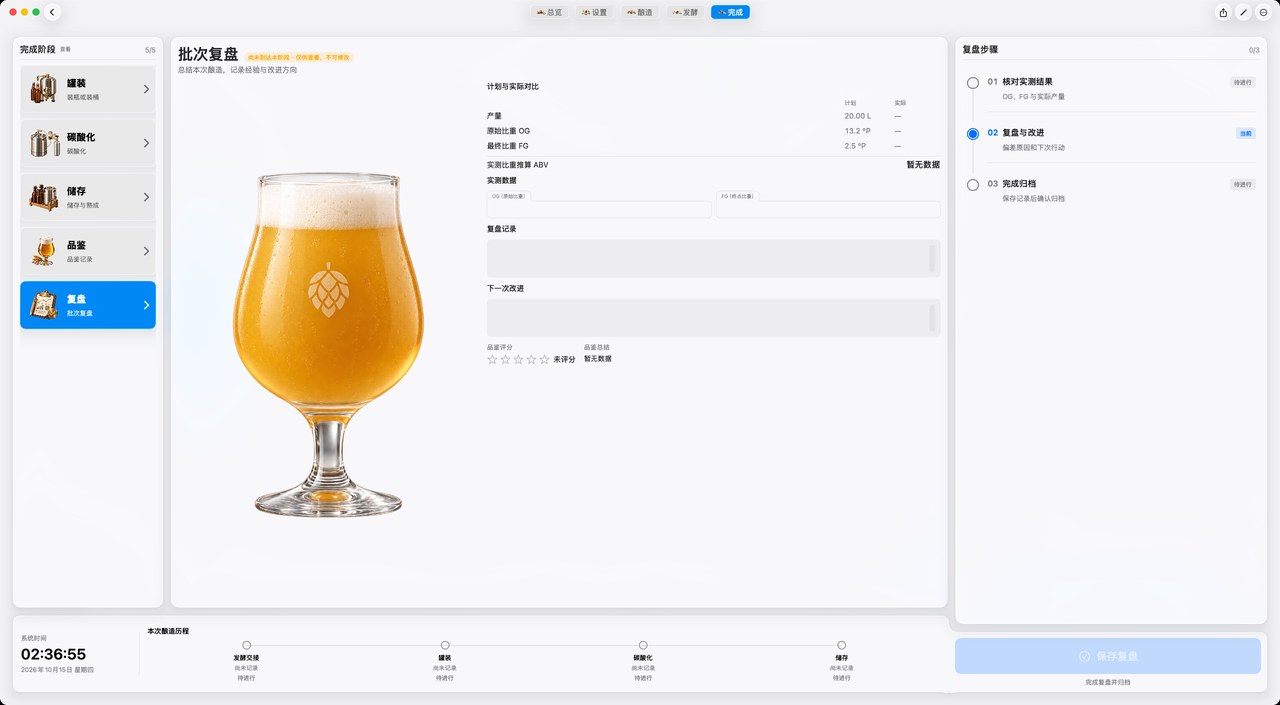Expand the 碳酸化 stage chevron

(x=146, y=144)
